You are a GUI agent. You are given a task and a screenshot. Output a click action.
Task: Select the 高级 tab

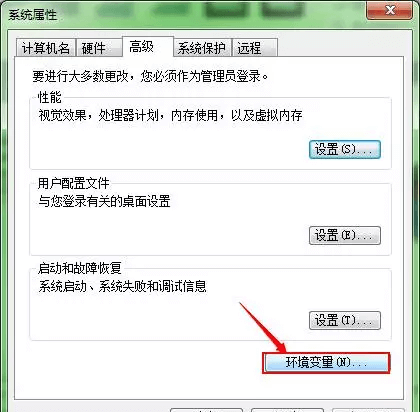point(148,47)
